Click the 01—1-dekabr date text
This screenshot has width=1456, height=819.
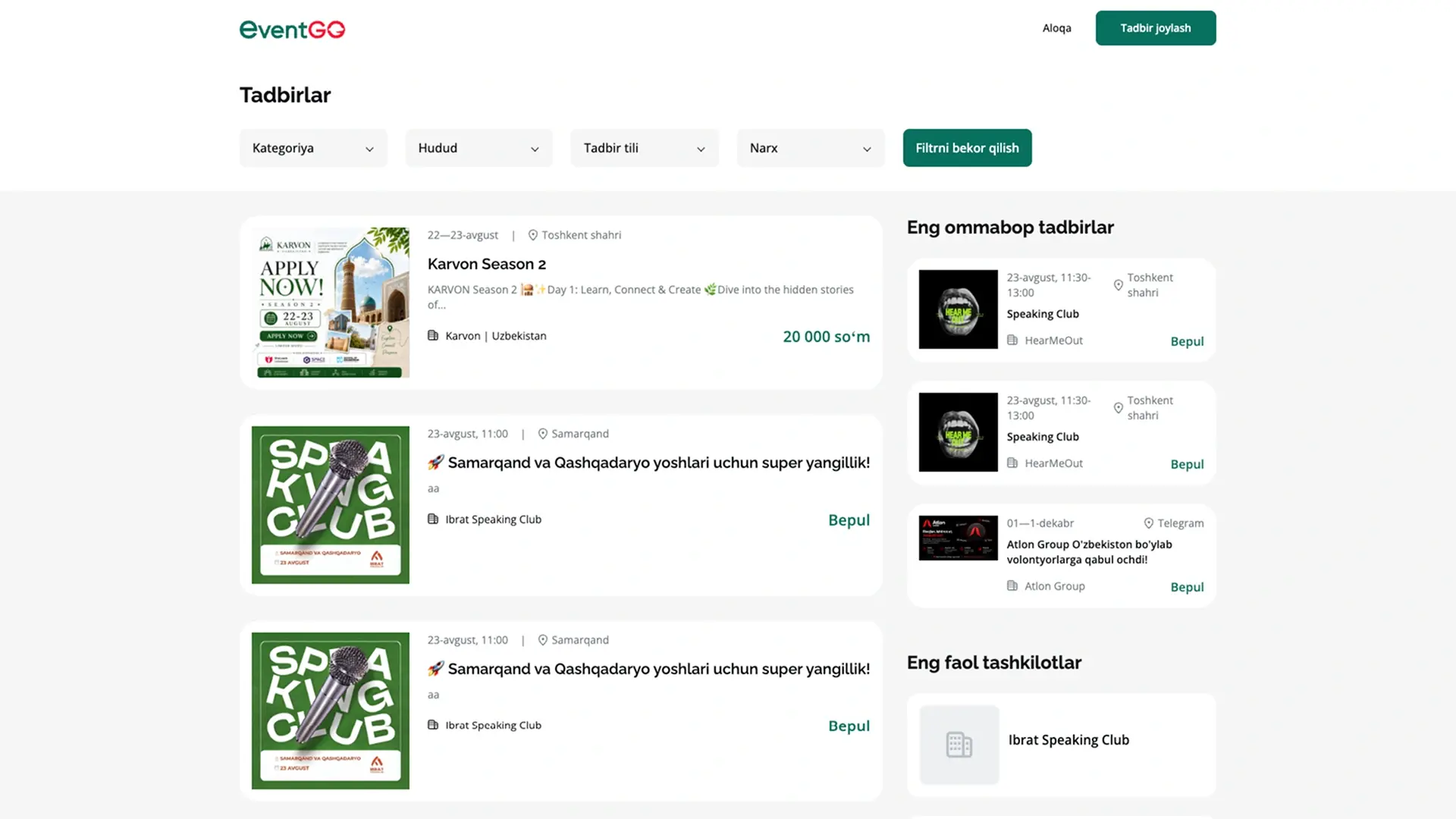pos(1040,523)
